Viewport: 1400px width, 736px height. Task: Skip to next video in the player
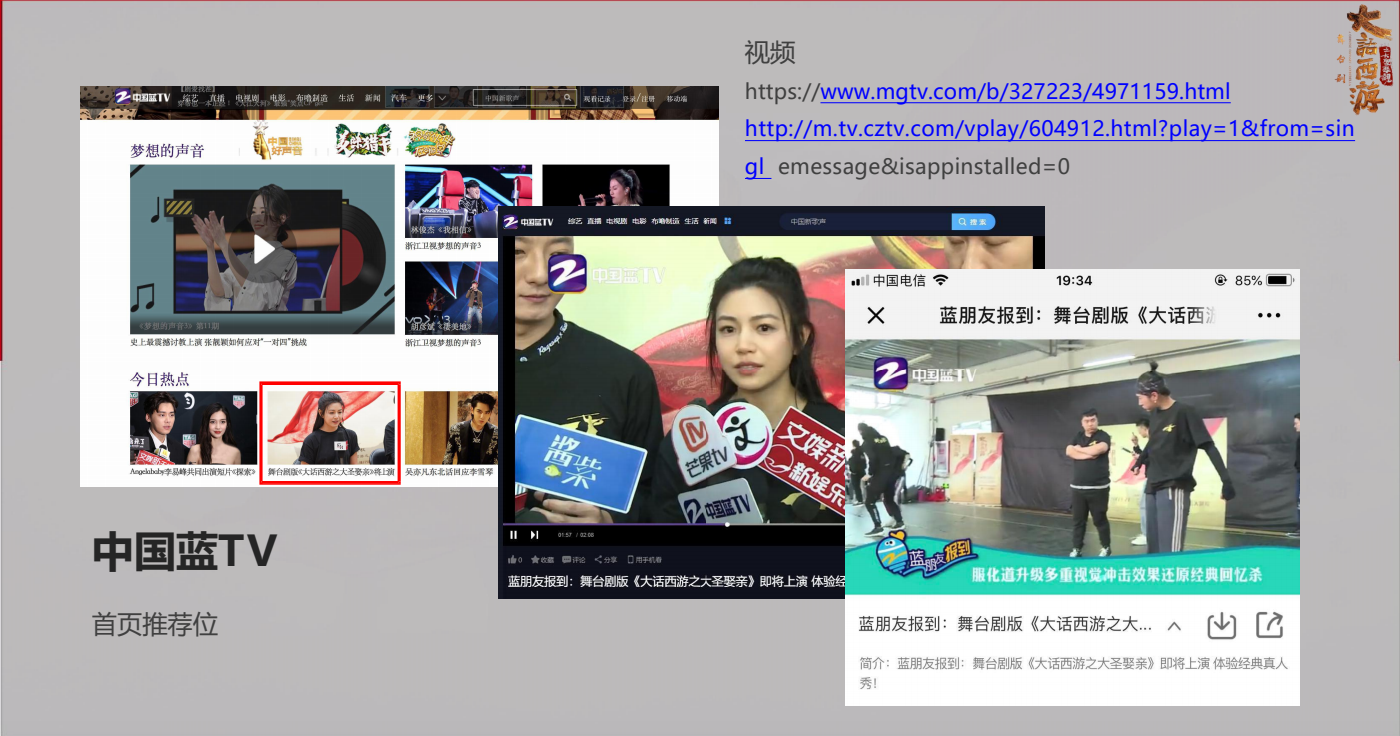pyautogui.click(x=534, y=535)
